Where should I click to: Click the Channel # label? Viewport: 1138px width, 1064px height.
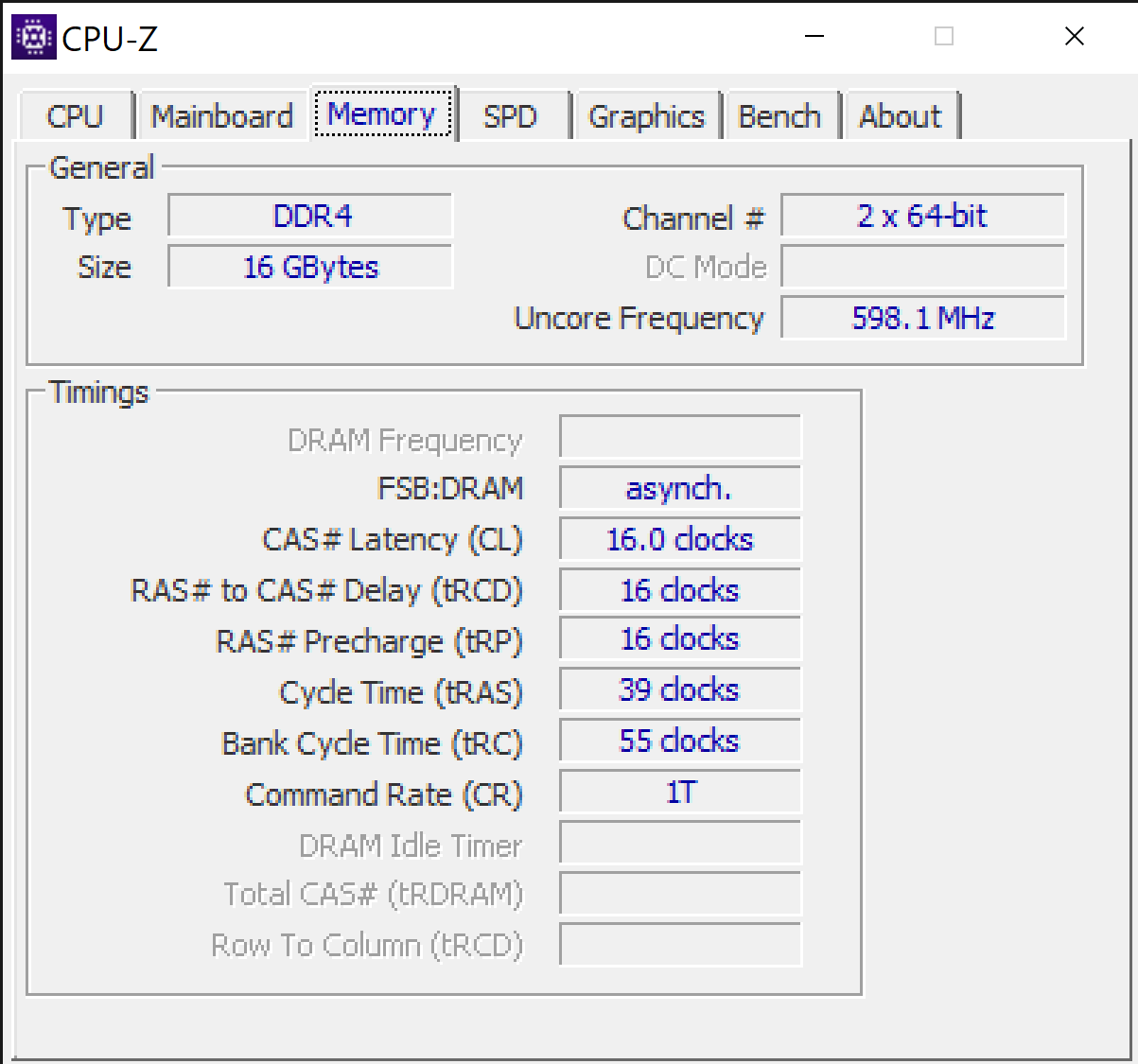[692, 218]
